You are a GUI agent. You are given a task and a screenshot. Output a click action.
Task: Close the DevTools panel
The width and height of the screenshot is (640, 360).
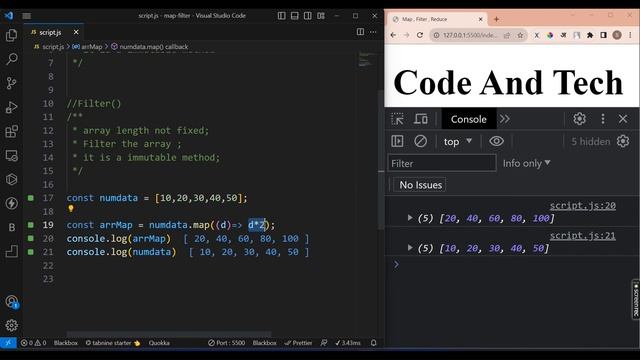(623, 119)
